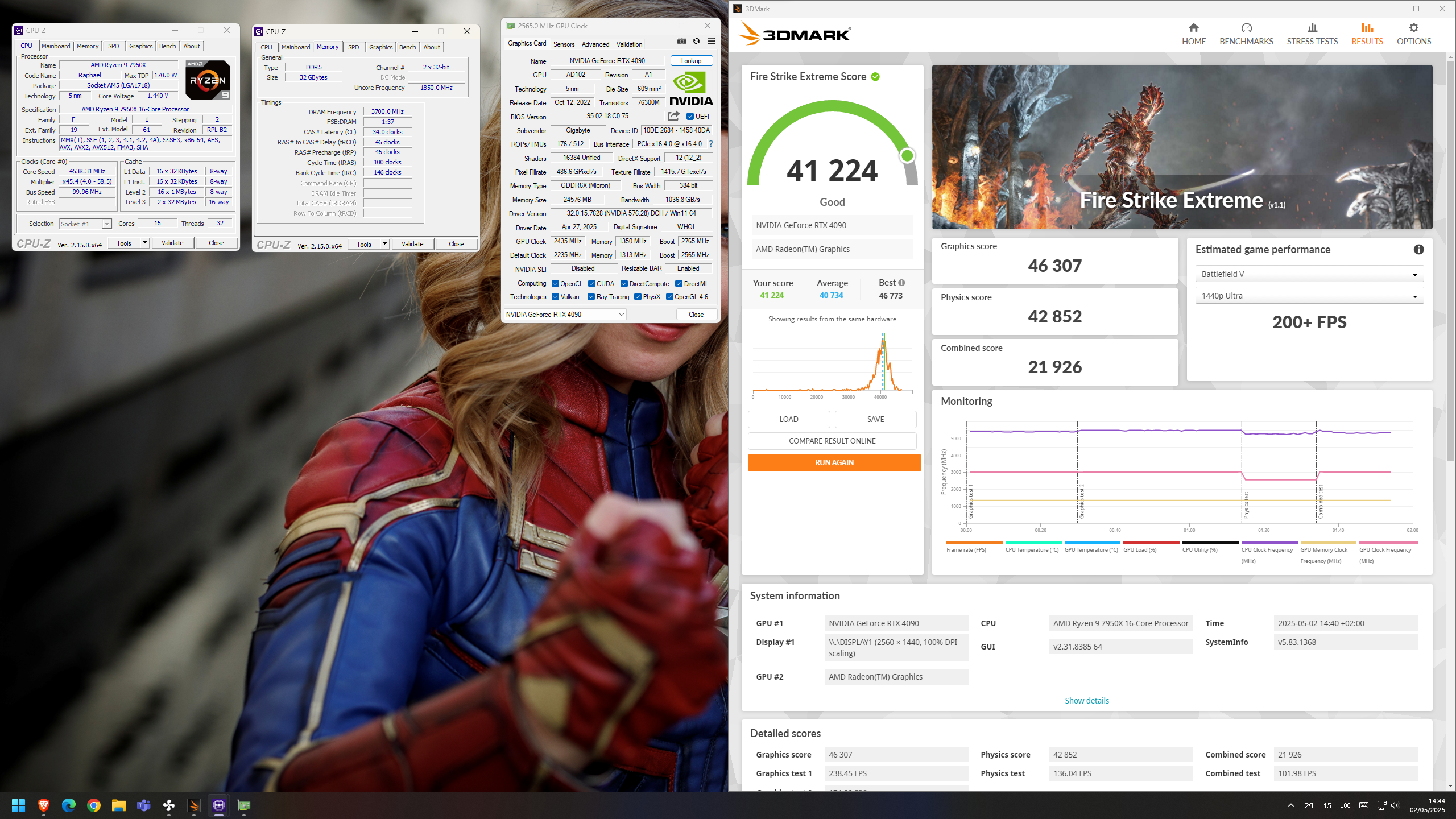Refresh GPU-Z with the refresh icon
The width and height of the screenshot is (1456, 819).
click(696, 41)
